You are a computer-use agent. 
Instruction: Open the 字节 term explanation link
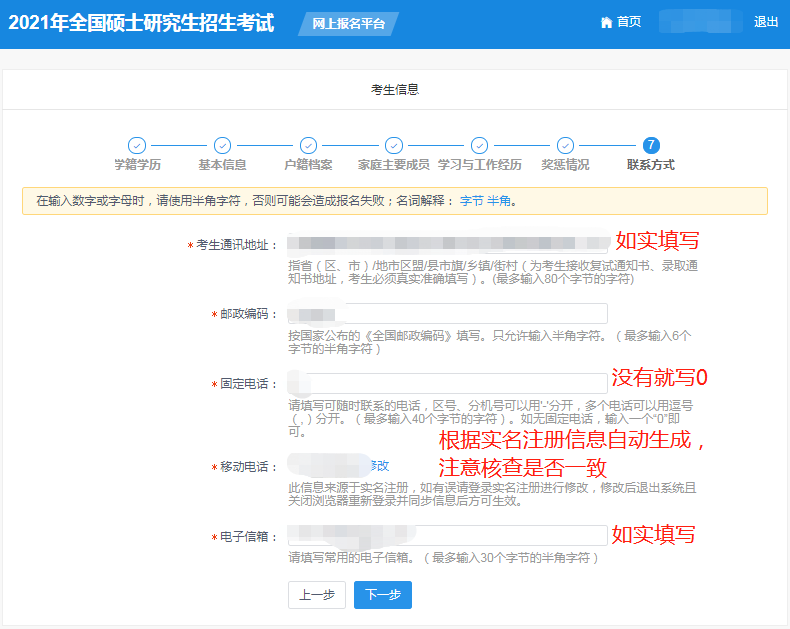471,201
